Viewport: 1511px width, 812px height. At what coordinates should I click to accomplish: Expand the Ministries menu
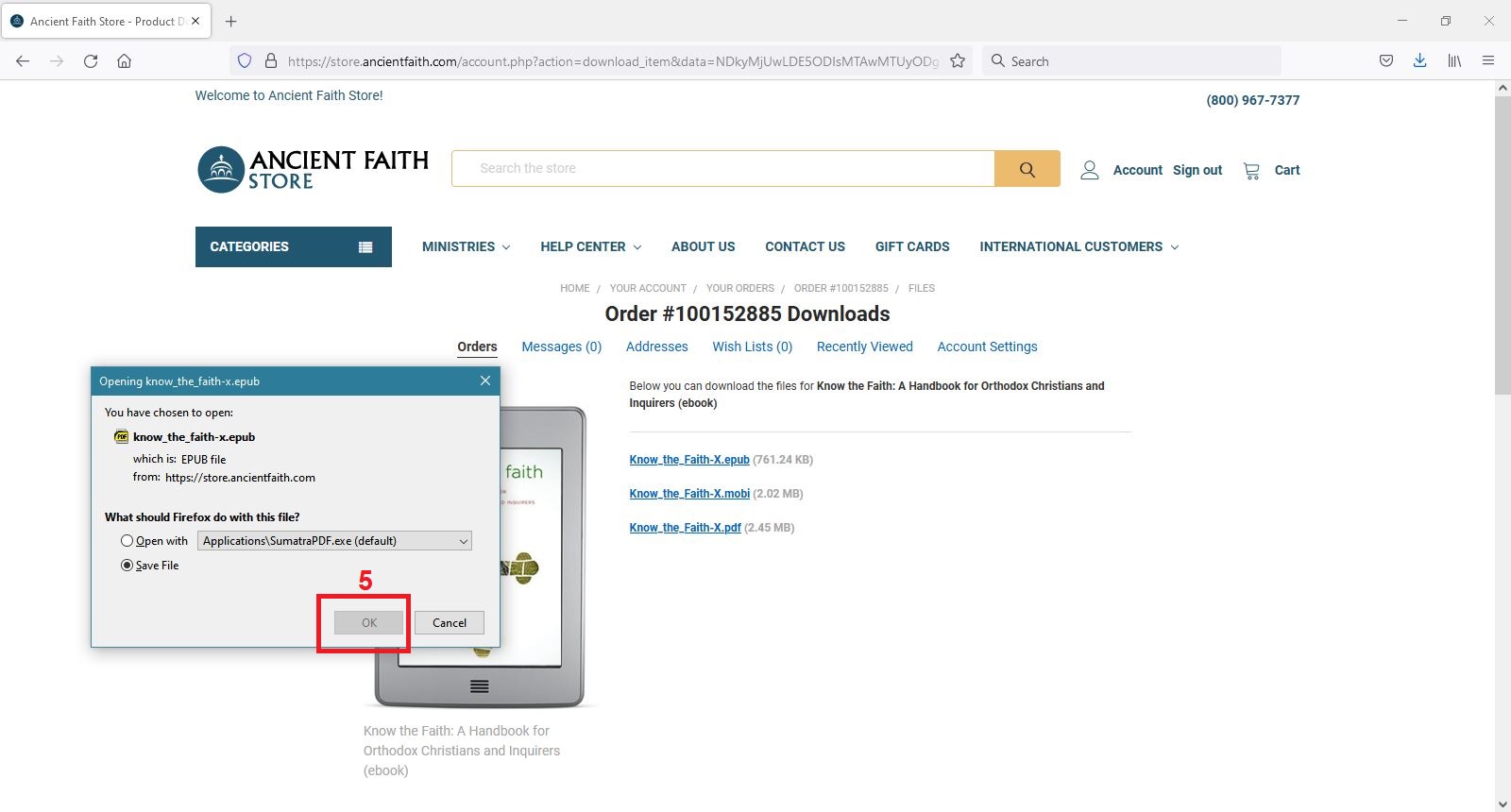point(466,246)
